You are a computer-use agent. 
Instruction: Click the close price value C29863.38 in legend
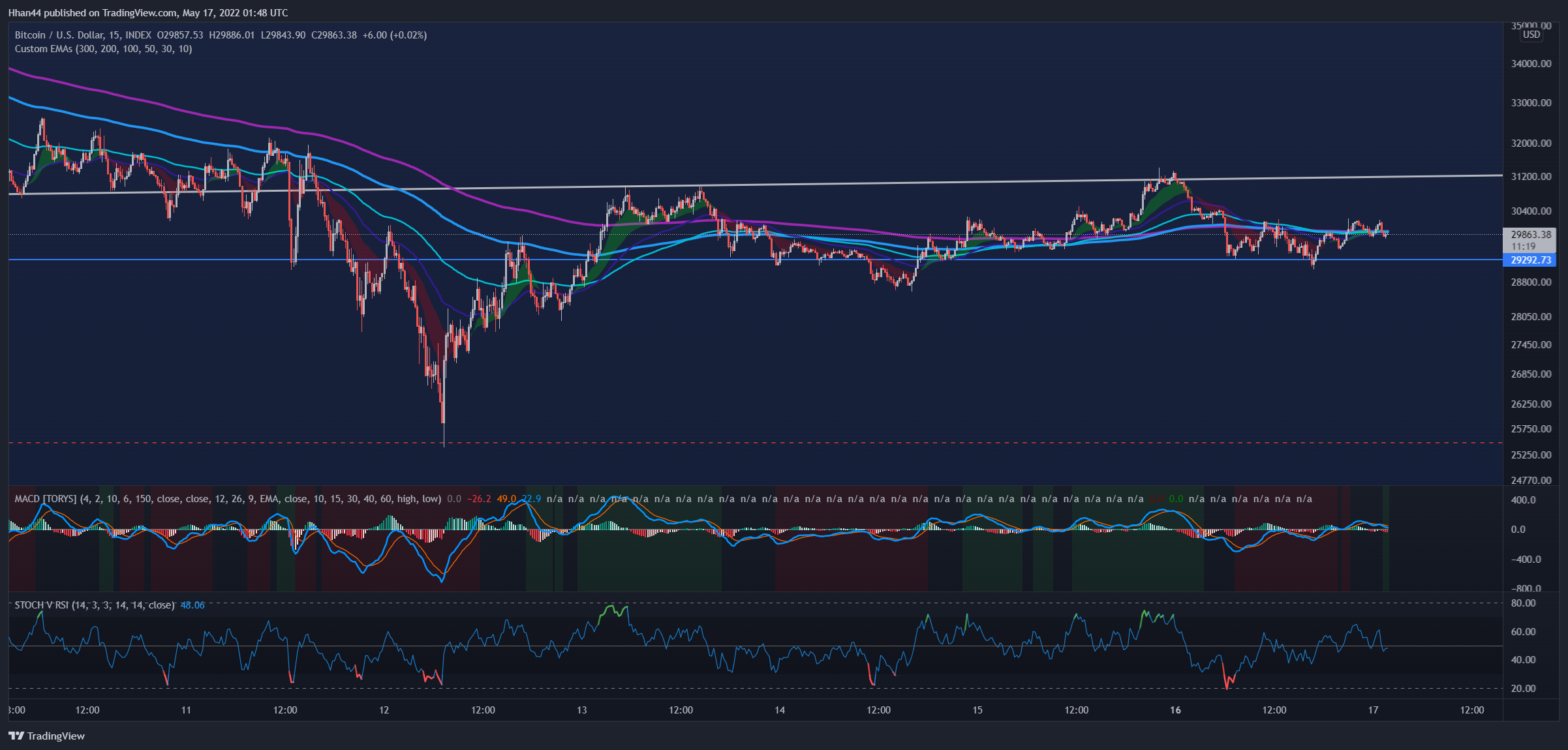pos(334,35)
